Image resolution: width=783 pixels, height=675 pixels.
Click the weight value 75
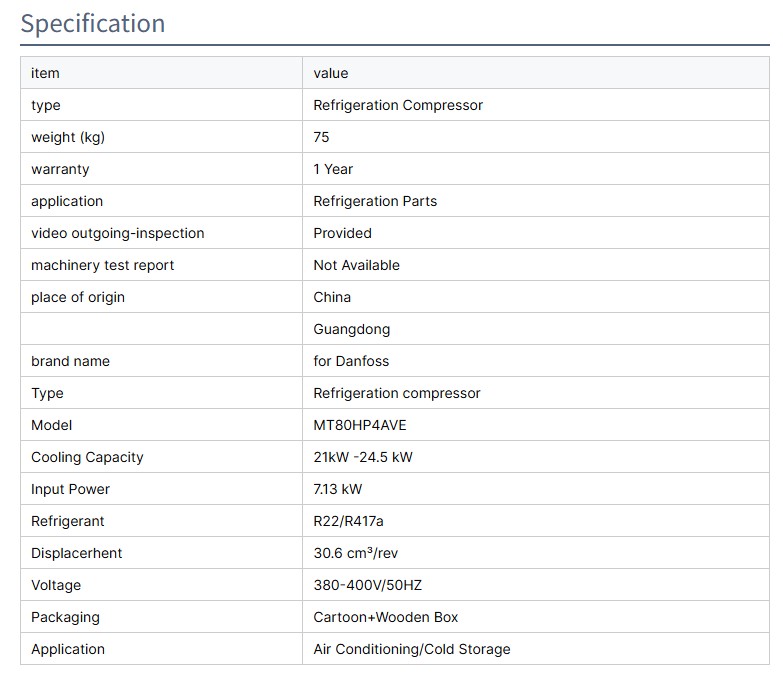(321, 137)
